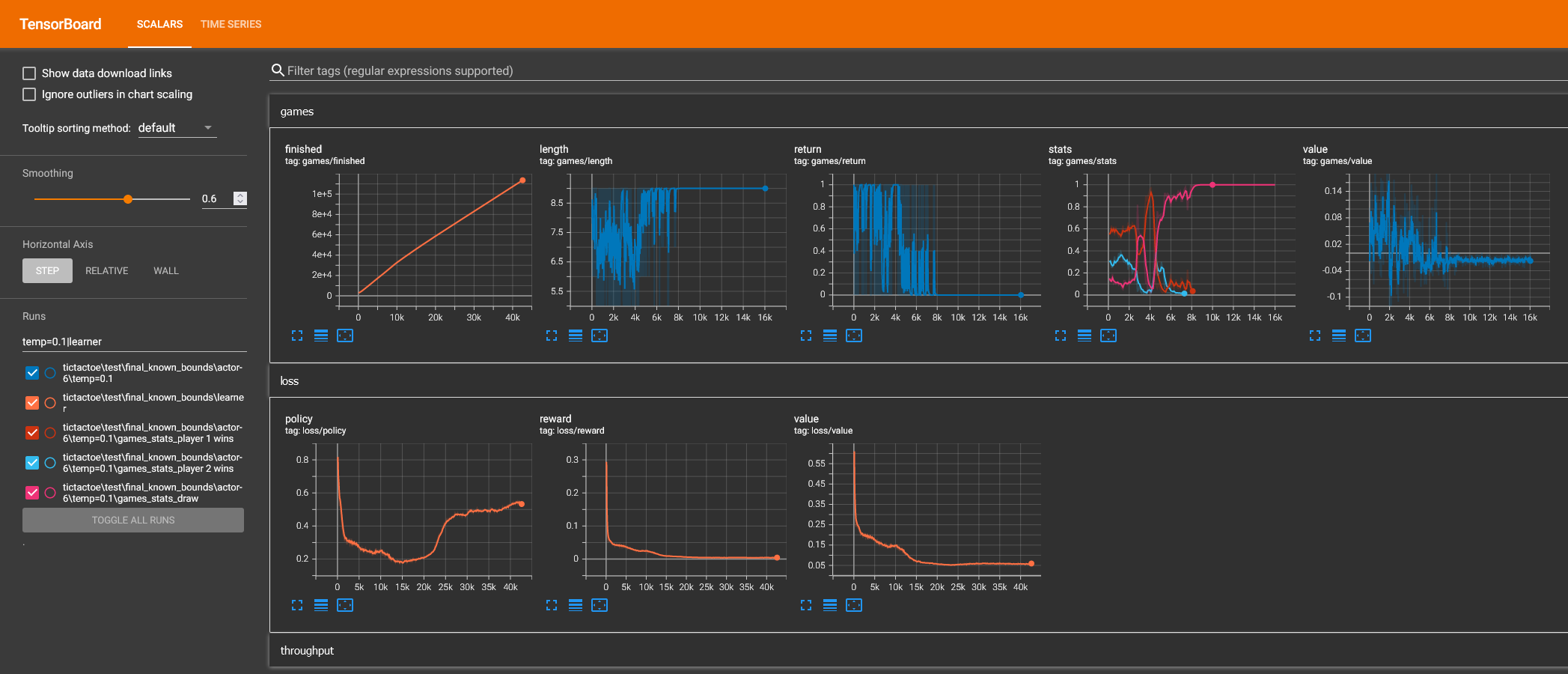Viewport: 1568px width, 674px height.
Task: Toggle y-axis log scale on return chart
Action: pos(830,336)
